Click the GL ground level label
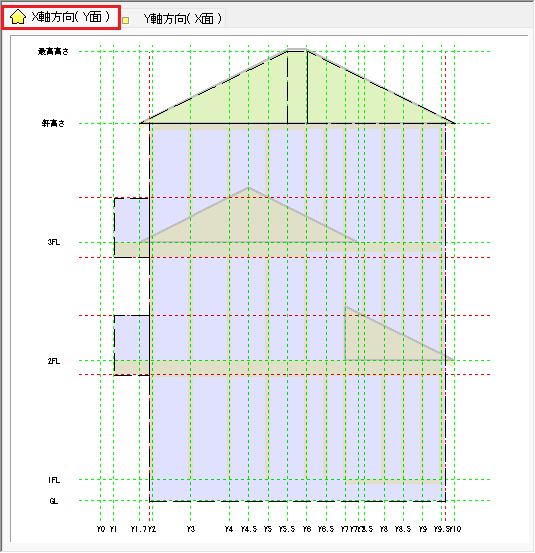 tap(54, 501)
